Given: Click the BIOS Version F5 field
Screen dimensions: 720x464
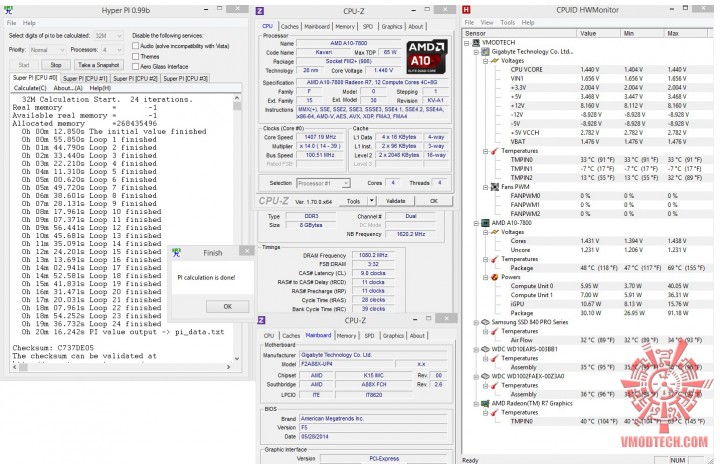Looking at the screenshot, I should point(373,427).
